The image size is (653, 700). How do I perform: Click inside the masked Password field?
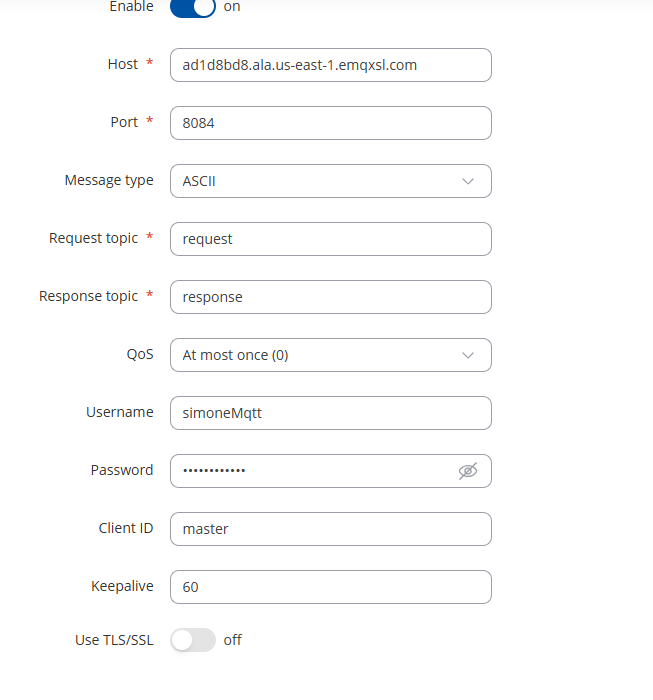click(x=312, y=471)
